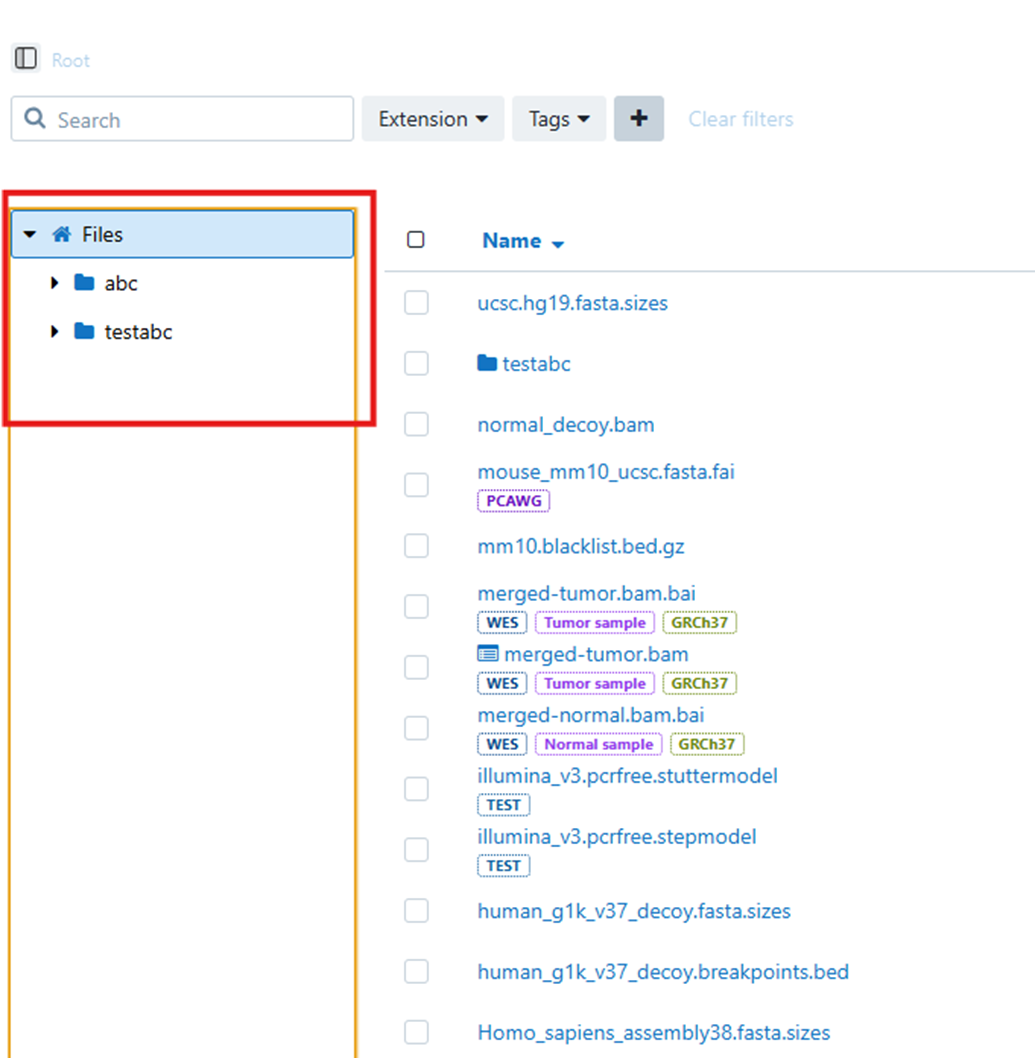Check the box for testabc folder row
The image size is (1035, 1058).
(x=416, y=363)
